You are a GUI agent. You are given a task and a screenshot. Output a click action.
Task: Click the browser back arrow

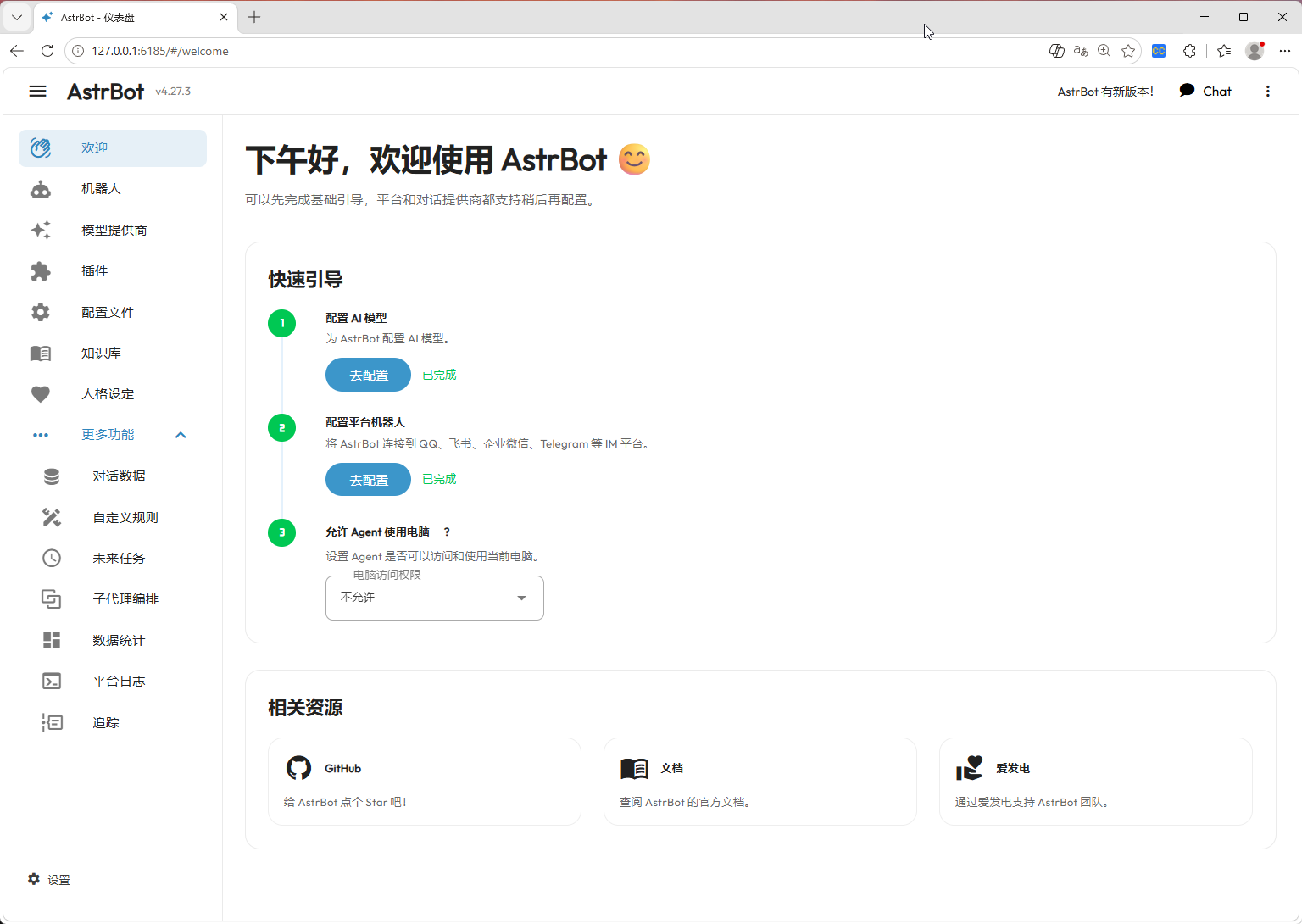point(17,51)
